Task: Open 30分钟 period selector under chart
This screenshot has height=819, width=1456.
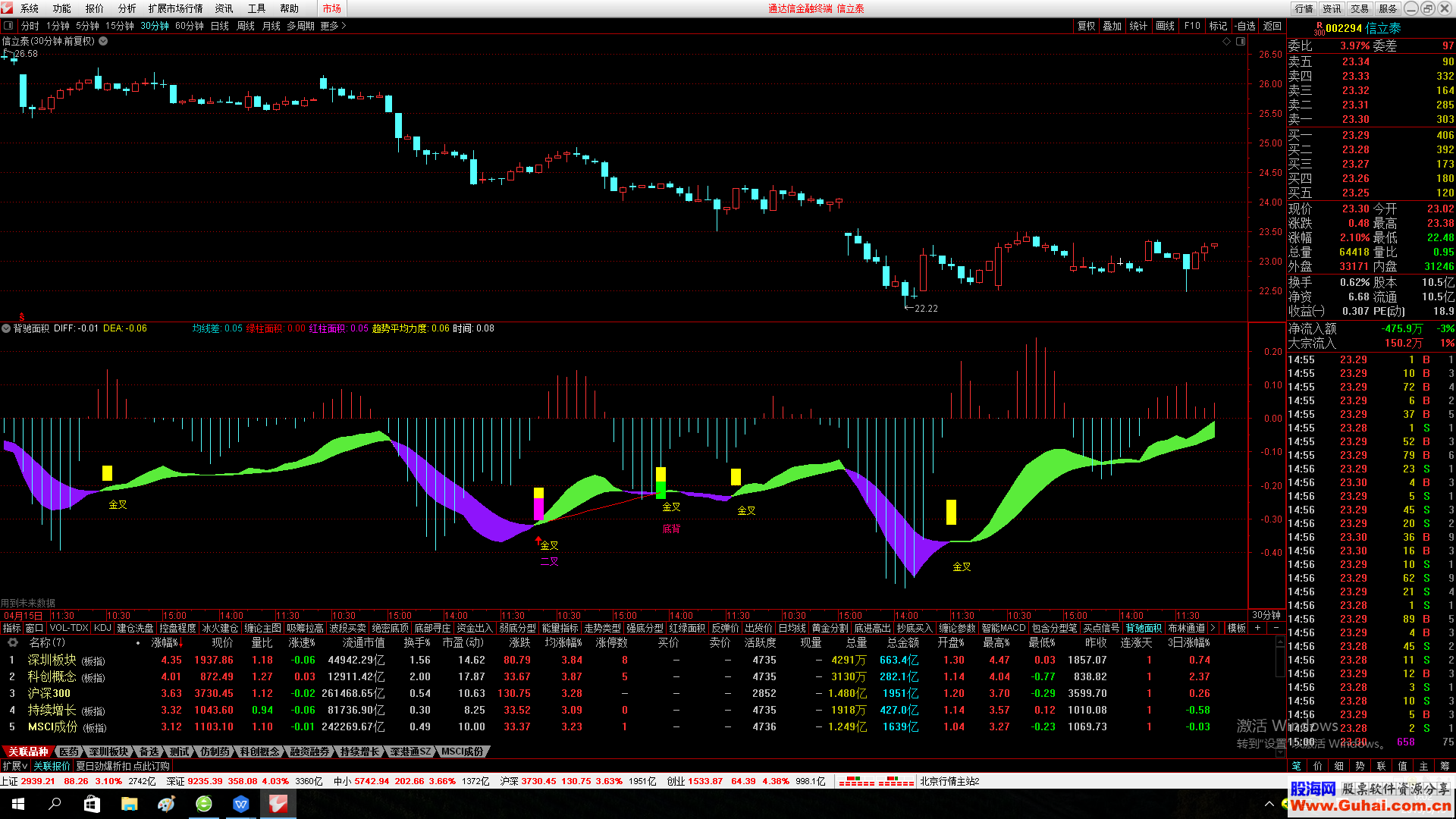Action: tap(1266, 615)
